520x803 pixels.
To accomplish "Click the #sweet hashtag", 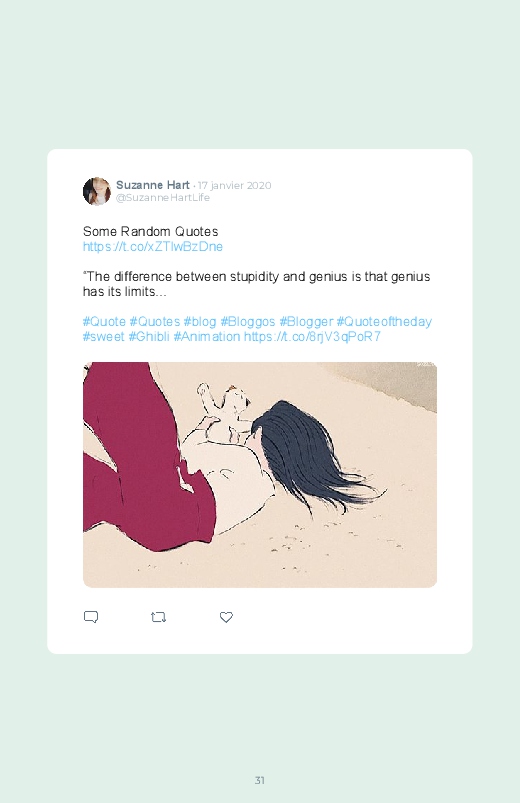I will click(103, 336).
